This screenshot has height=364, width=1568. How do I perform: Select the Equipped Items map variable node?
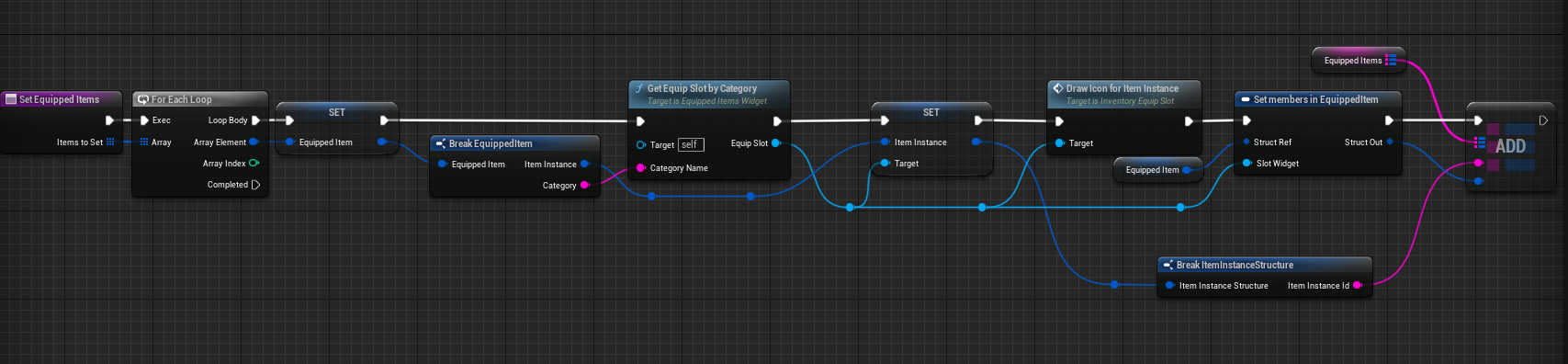pyautogui.click(x=1359, y=60)
